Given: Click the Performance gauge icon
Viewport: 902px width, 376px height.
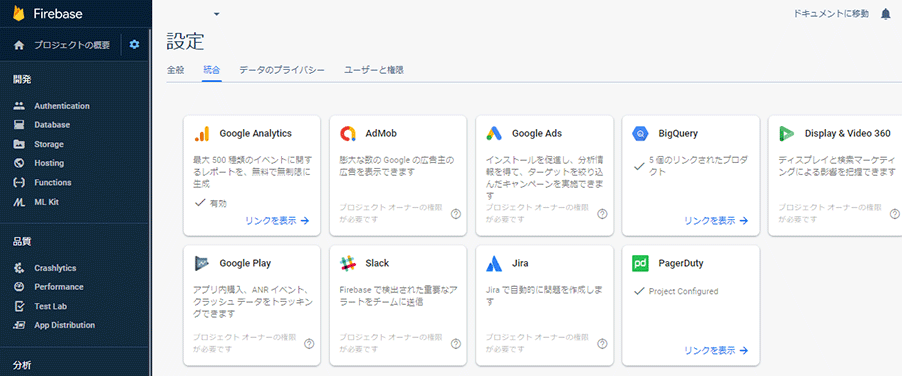Looking at the screenshot, I should [x=19, y=287].
